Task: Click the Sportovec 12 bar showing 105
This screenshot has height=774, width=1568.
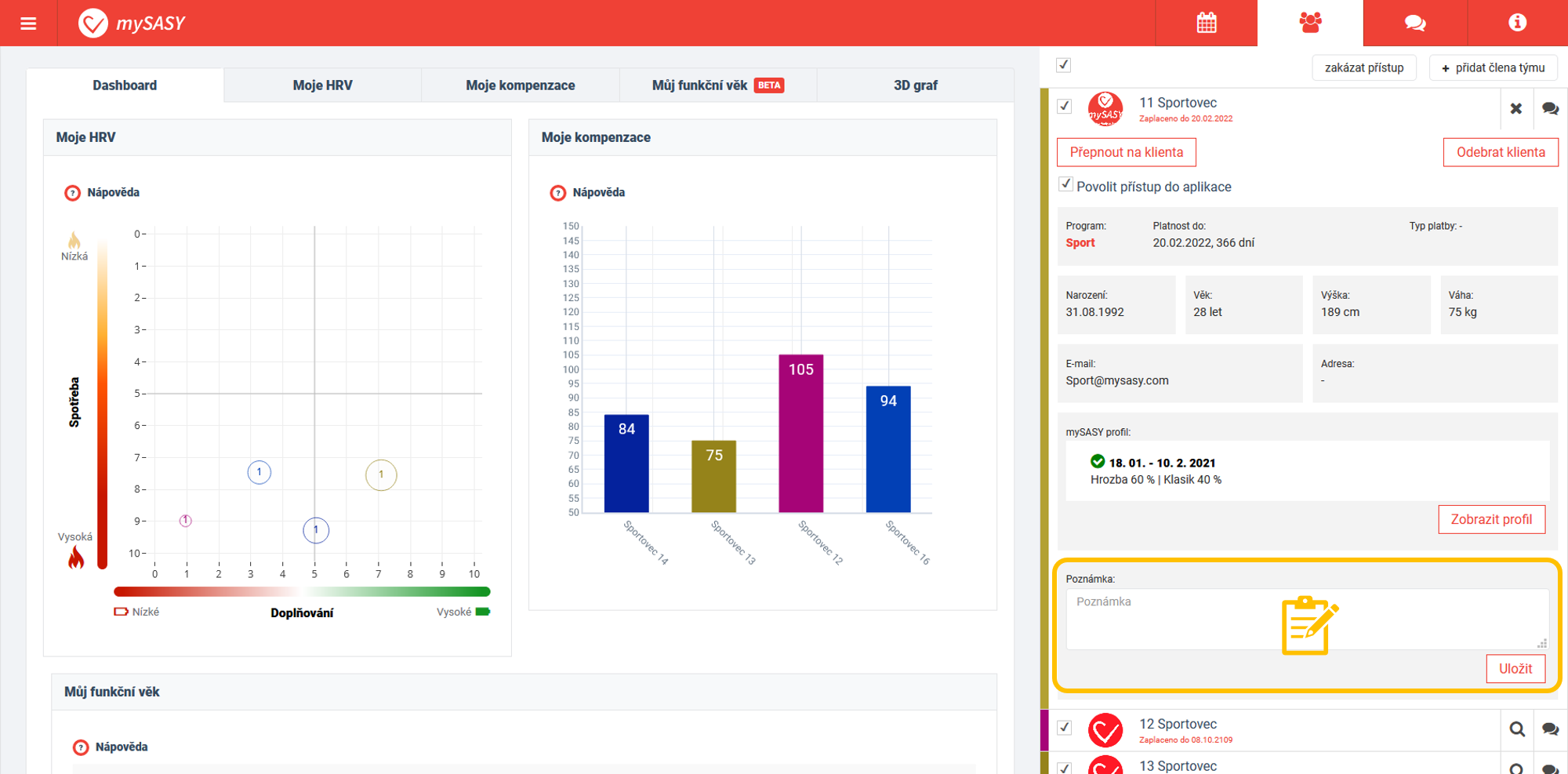Action: [x=800, y=434]
